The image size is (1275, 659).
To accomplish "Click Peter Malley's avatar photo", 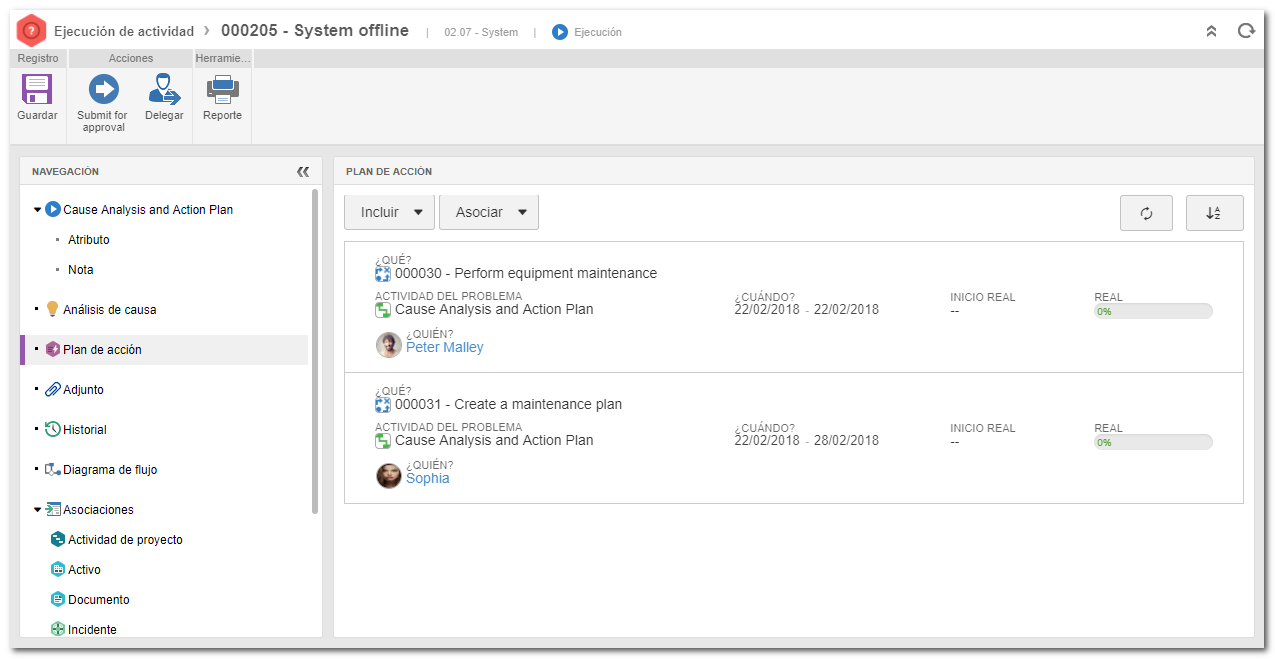I will [389, 345].
